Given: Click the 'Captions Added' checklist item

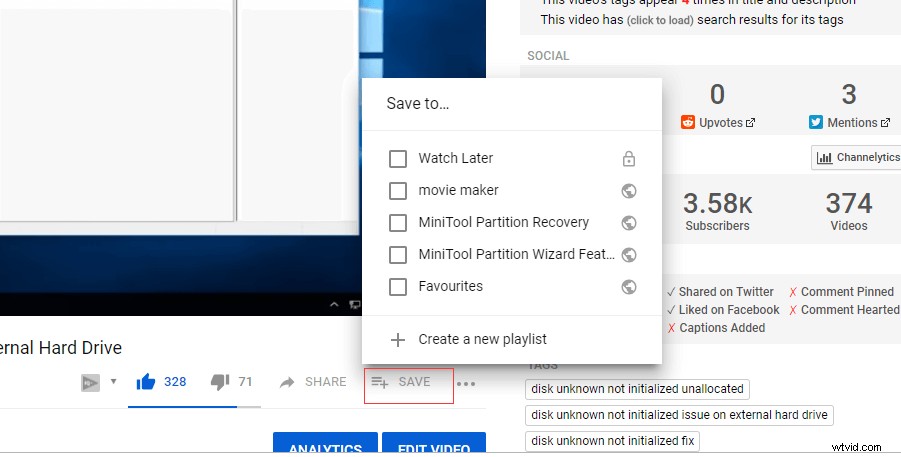Looking at the screenshot, I should pos(716,328).
